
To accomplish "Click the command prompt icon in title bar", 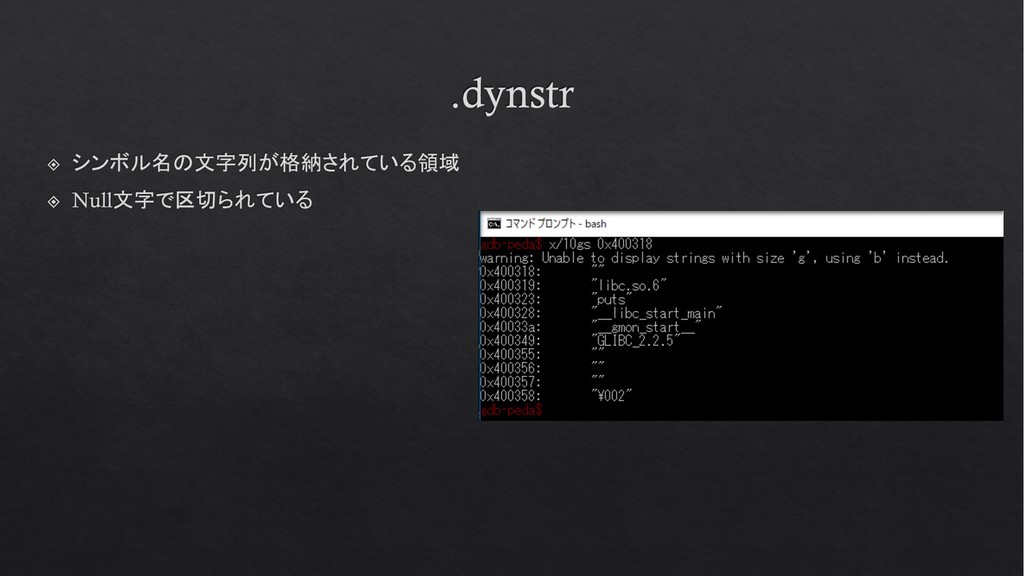I will 494,224.
